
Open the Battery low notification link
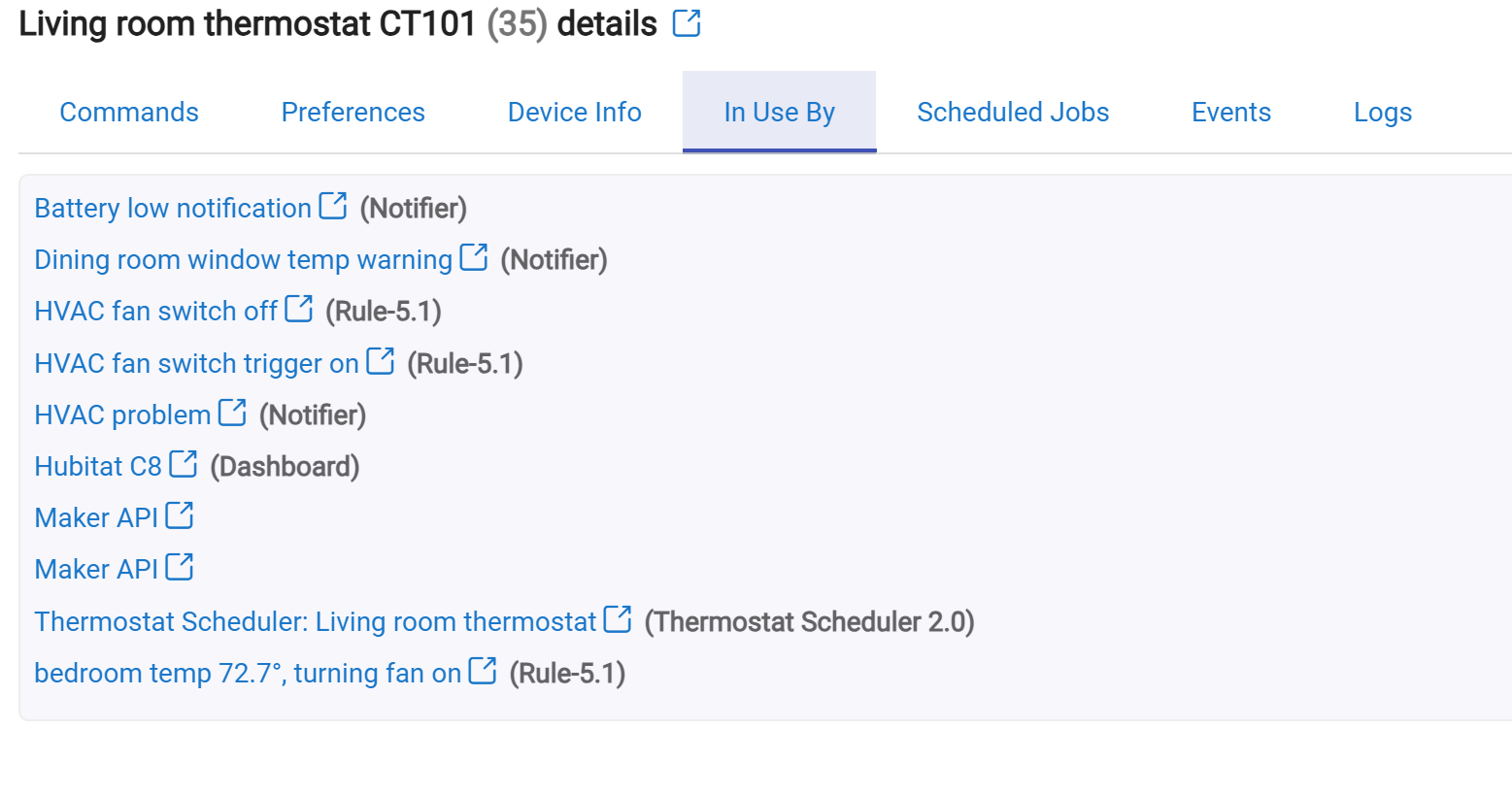(x=173, y=208)
